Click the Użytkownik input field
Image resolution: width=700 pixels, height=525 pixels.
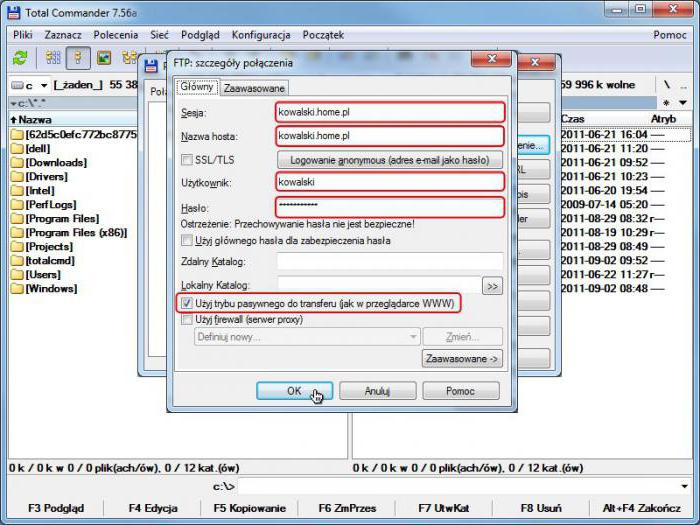[390, 182]
